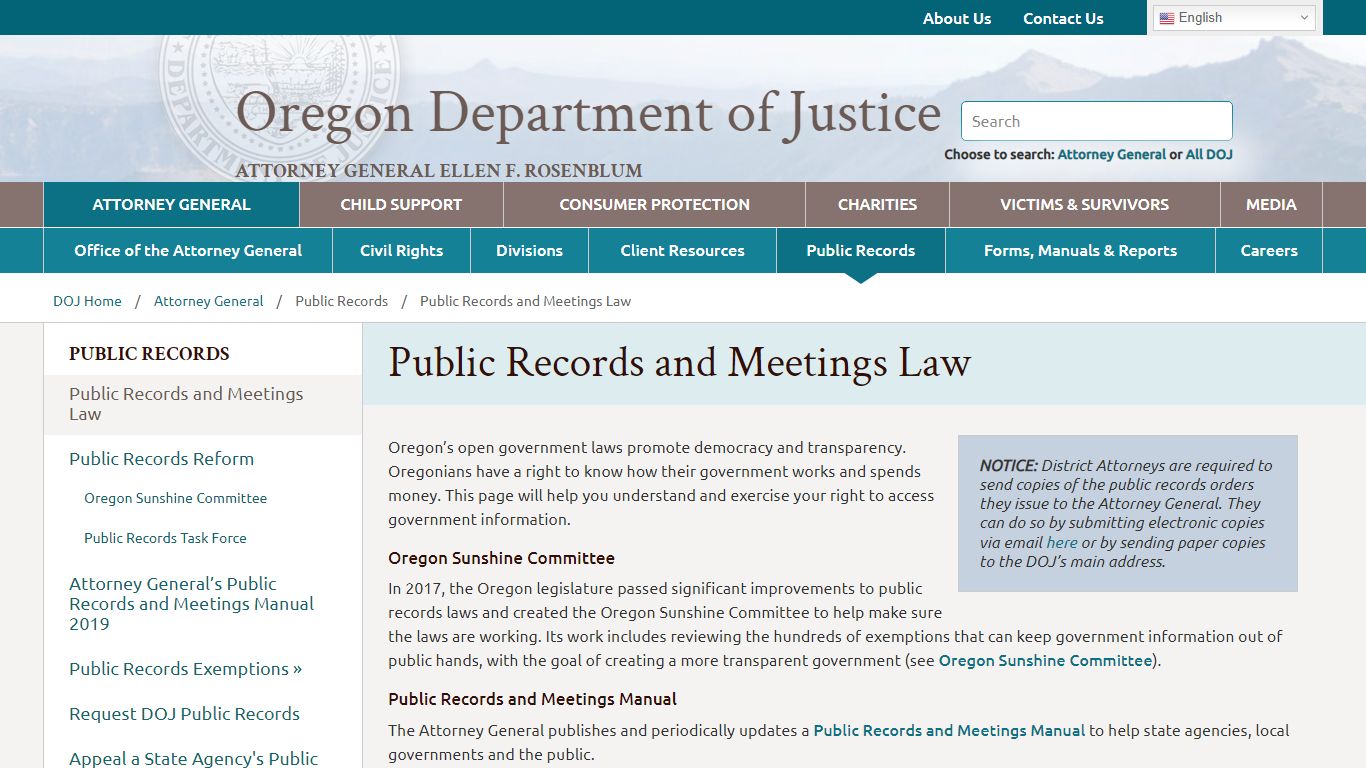
Task: Open the Client Resources submenu
Action: coord(682,250)
